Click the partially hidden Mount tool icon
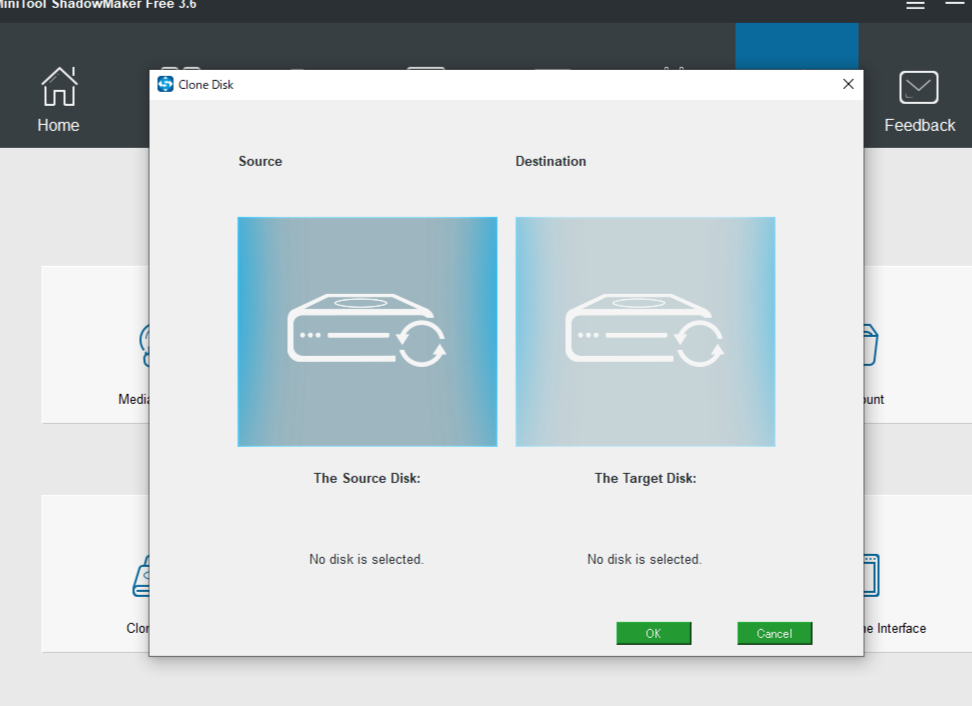 (870, 345)
